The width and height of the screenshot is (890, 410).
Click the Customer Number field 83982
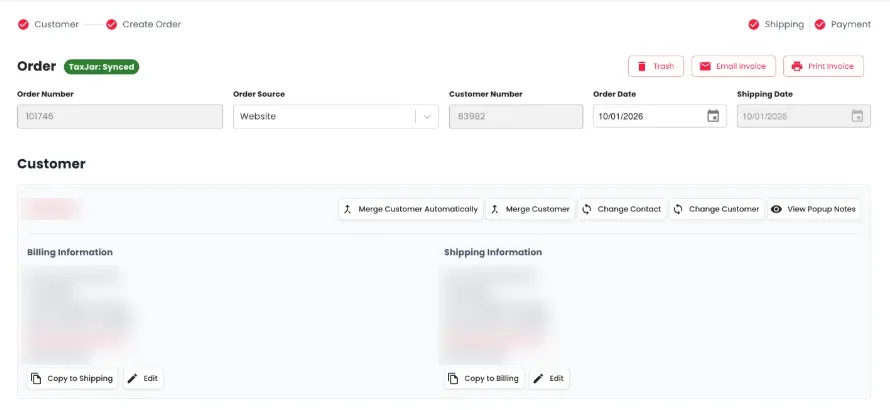516,116
